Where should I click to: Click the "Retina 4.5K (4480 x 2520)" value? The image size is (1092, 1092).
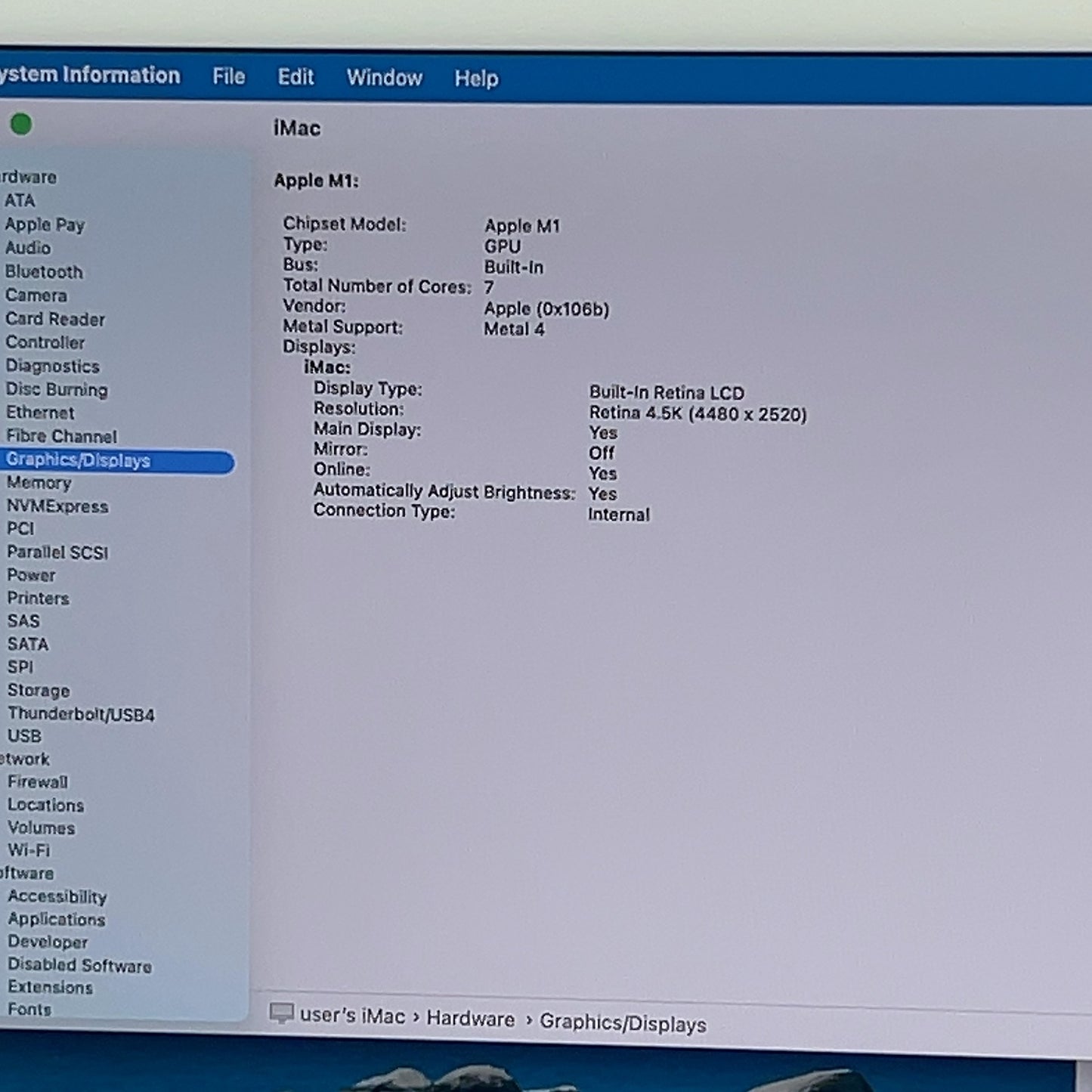point(698,414)
